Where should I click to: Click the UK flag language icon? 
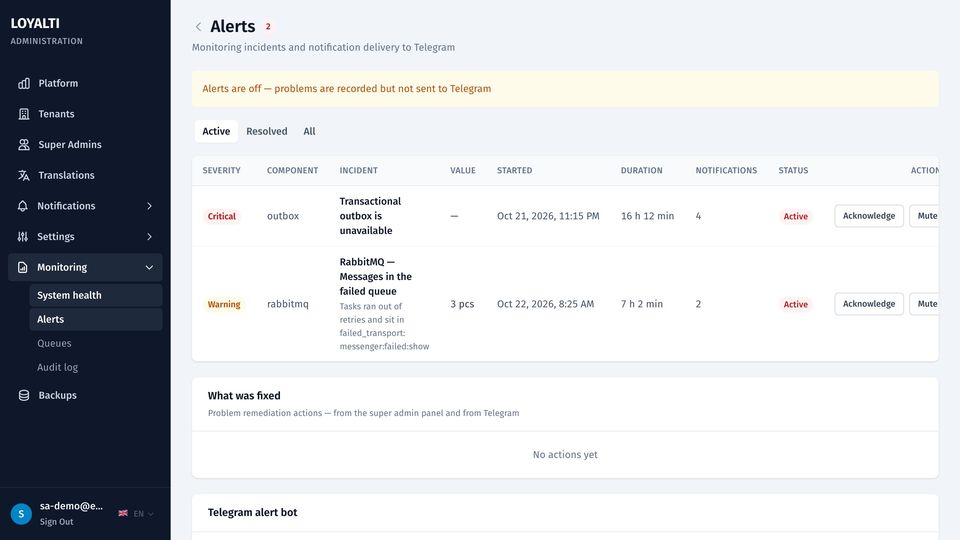coord(123,513)
